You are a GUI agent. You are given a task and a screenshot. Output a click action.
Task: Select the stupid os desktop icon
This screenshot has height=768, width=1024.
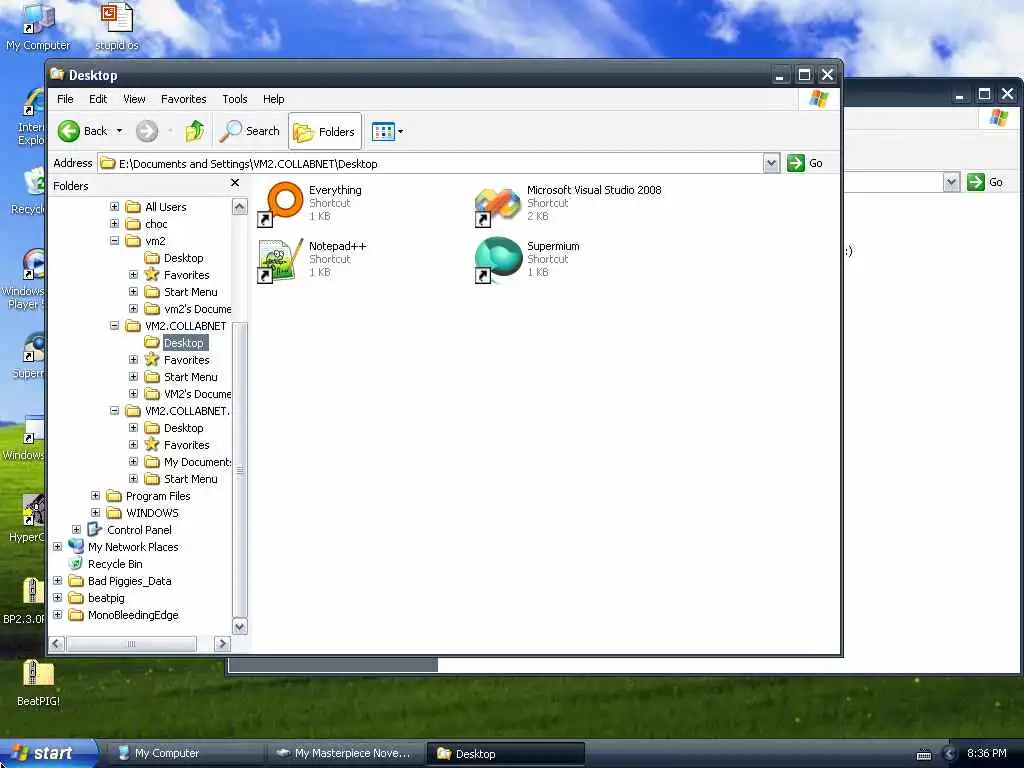[117, 27]
